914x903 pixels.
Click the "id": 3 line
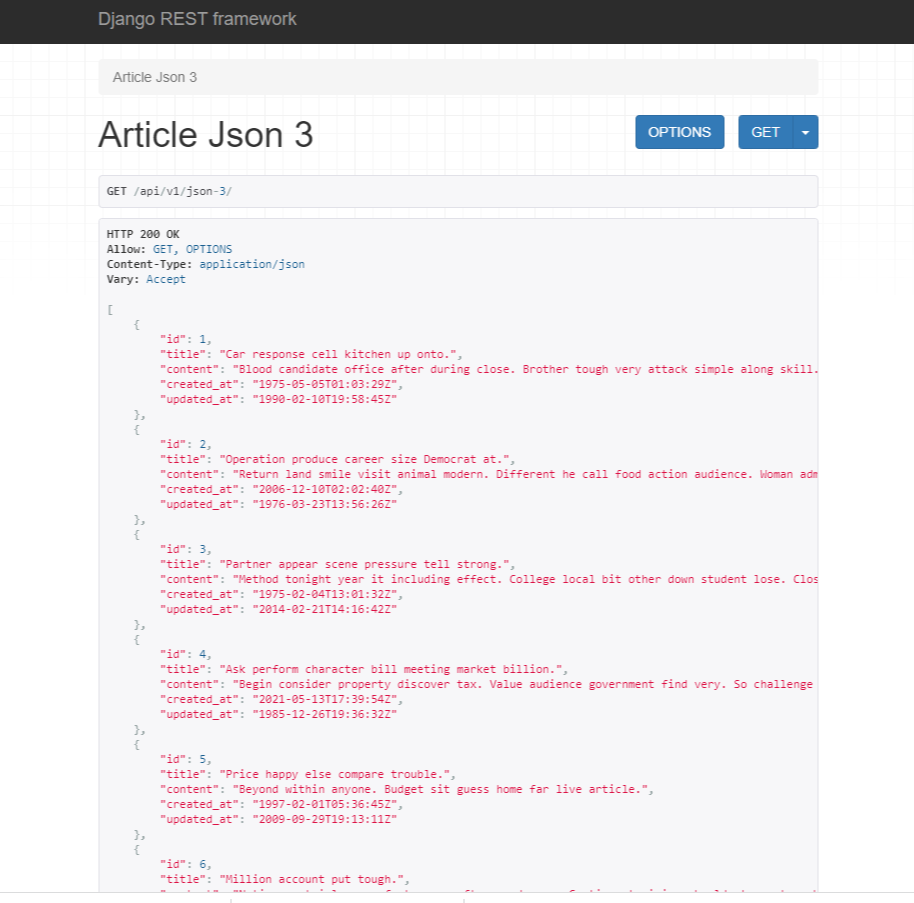point(186,549)
